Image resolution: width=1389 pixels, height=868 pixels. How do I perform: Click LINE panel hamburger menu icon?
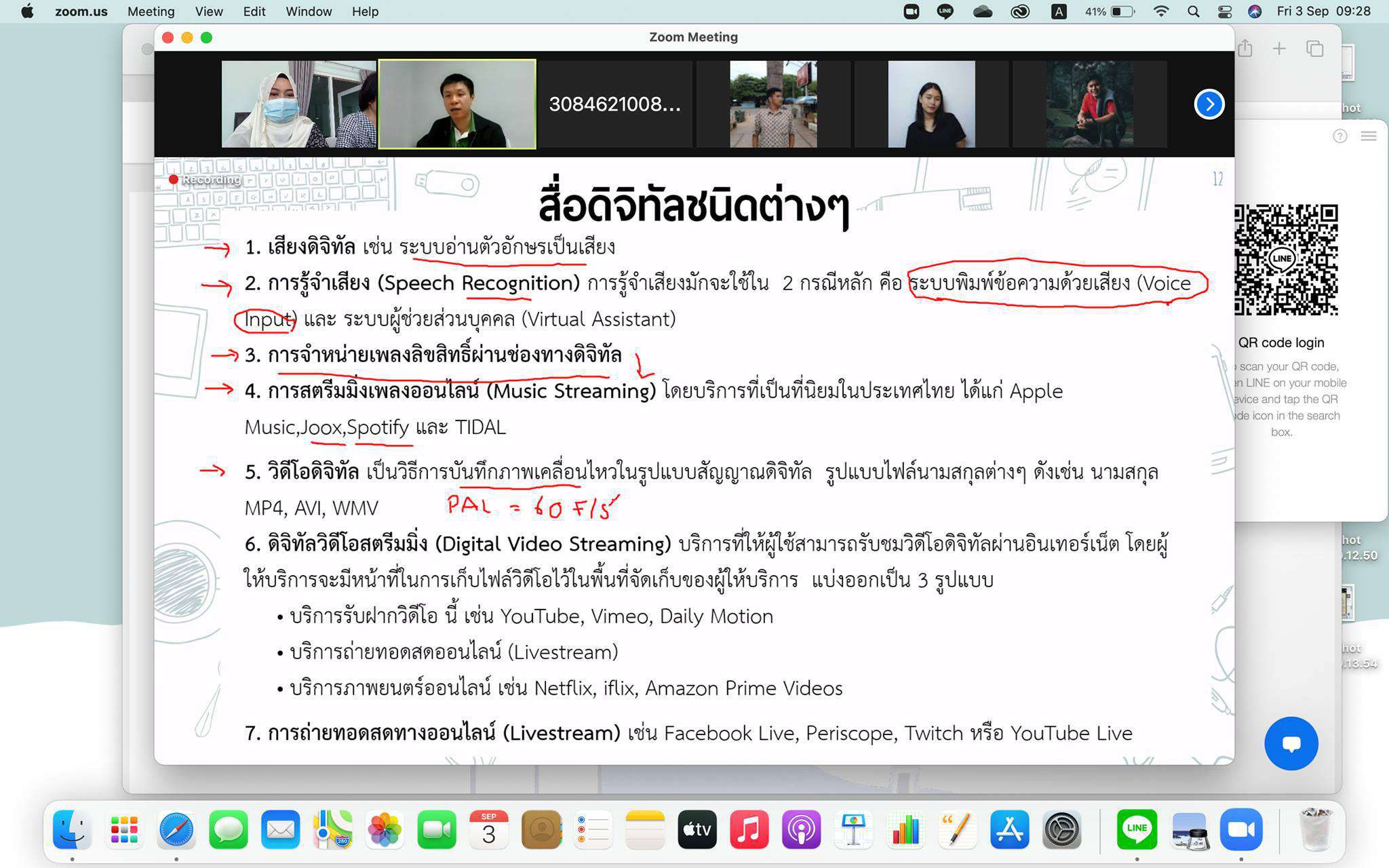click(x=1369, y=136)
